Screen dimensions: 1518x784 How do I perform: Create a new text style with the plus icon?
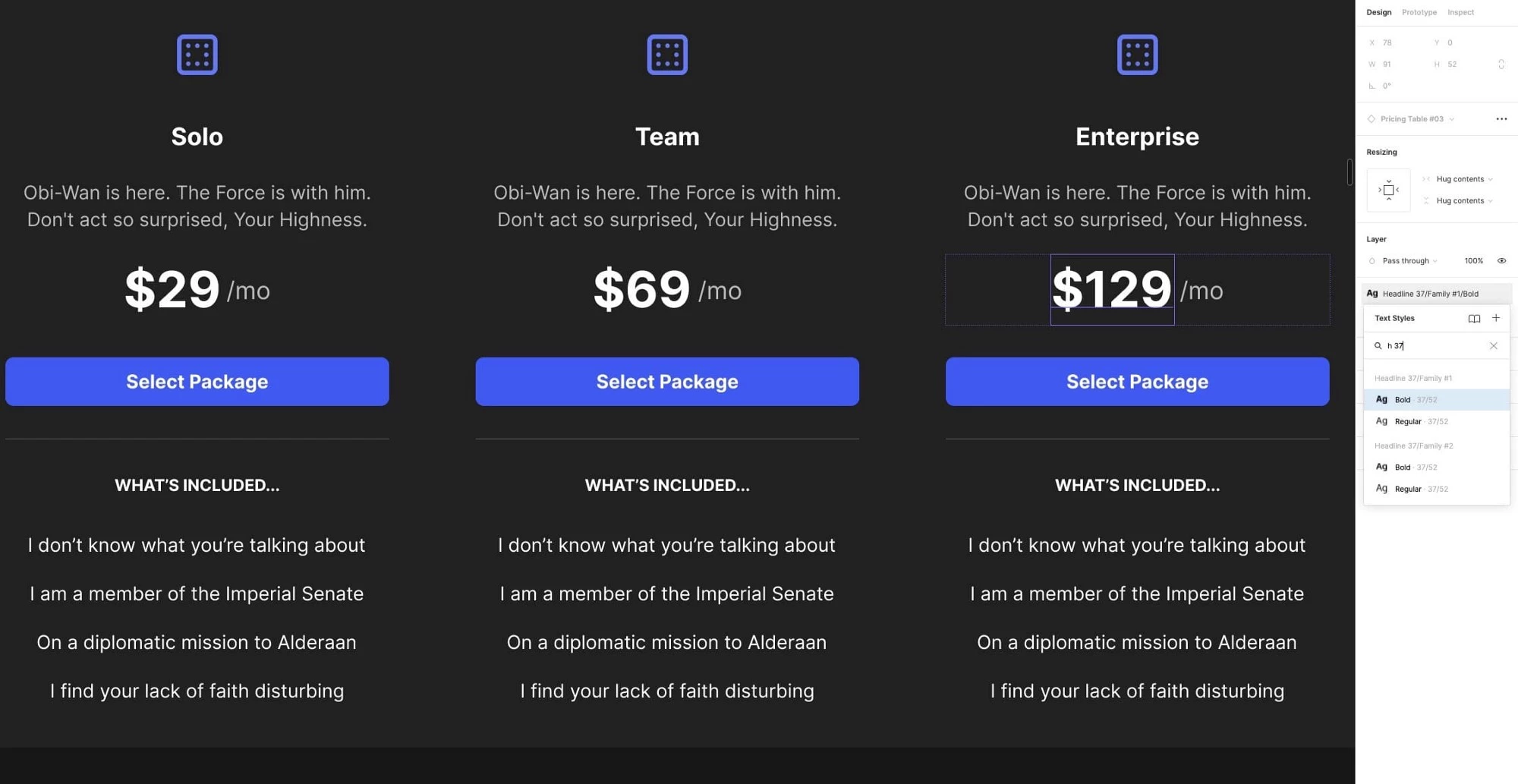pyautogui.click(x=1496, y=318)
